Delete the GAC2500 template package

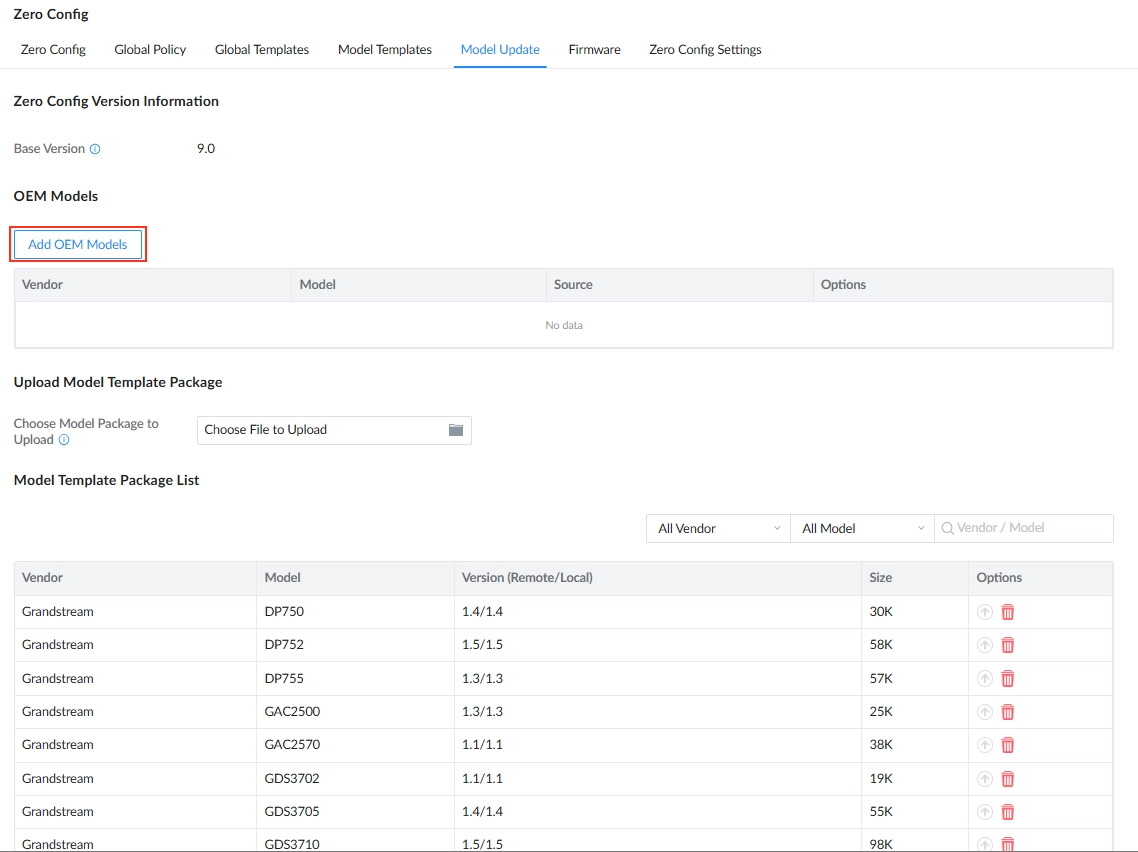(1007, 712)
